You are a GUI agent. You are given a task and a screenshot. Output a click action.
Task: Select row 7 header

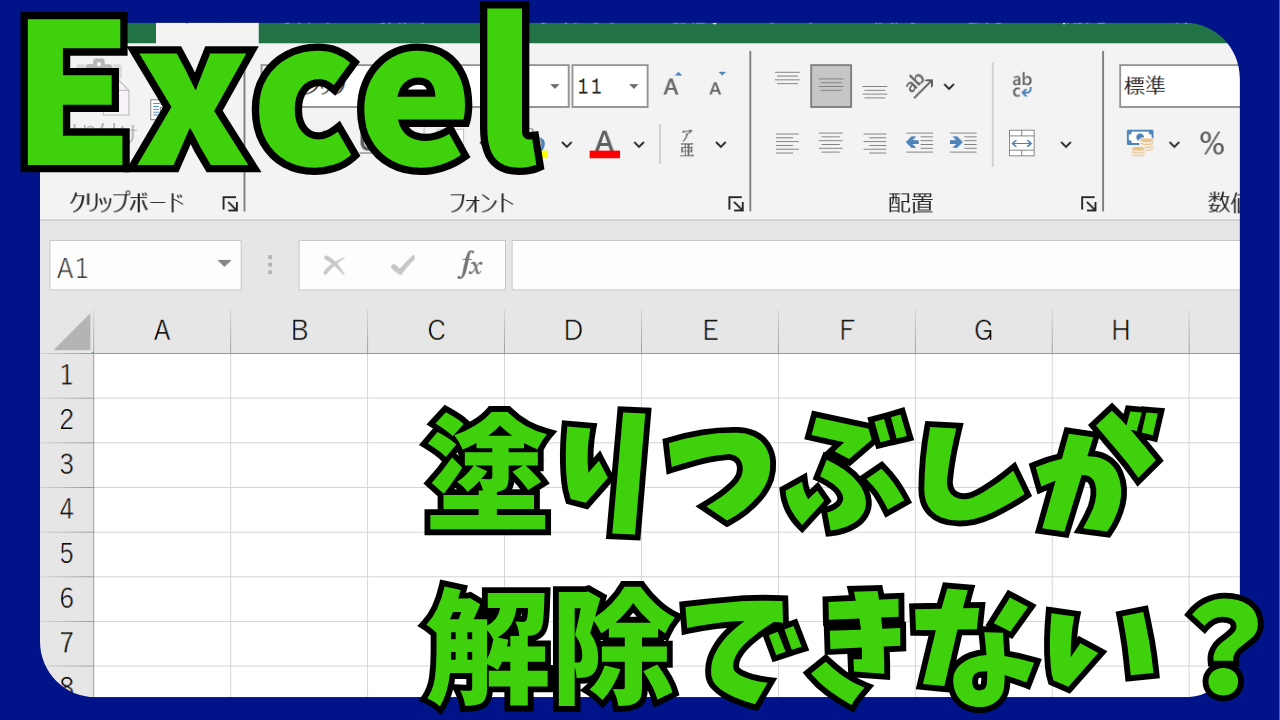(x=67, y=643)
